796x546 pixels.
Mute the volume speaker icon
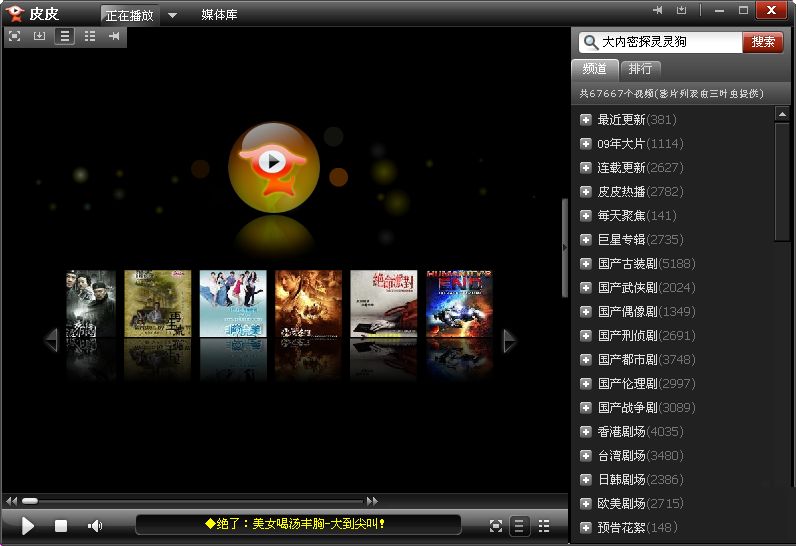tap(95, 525)
